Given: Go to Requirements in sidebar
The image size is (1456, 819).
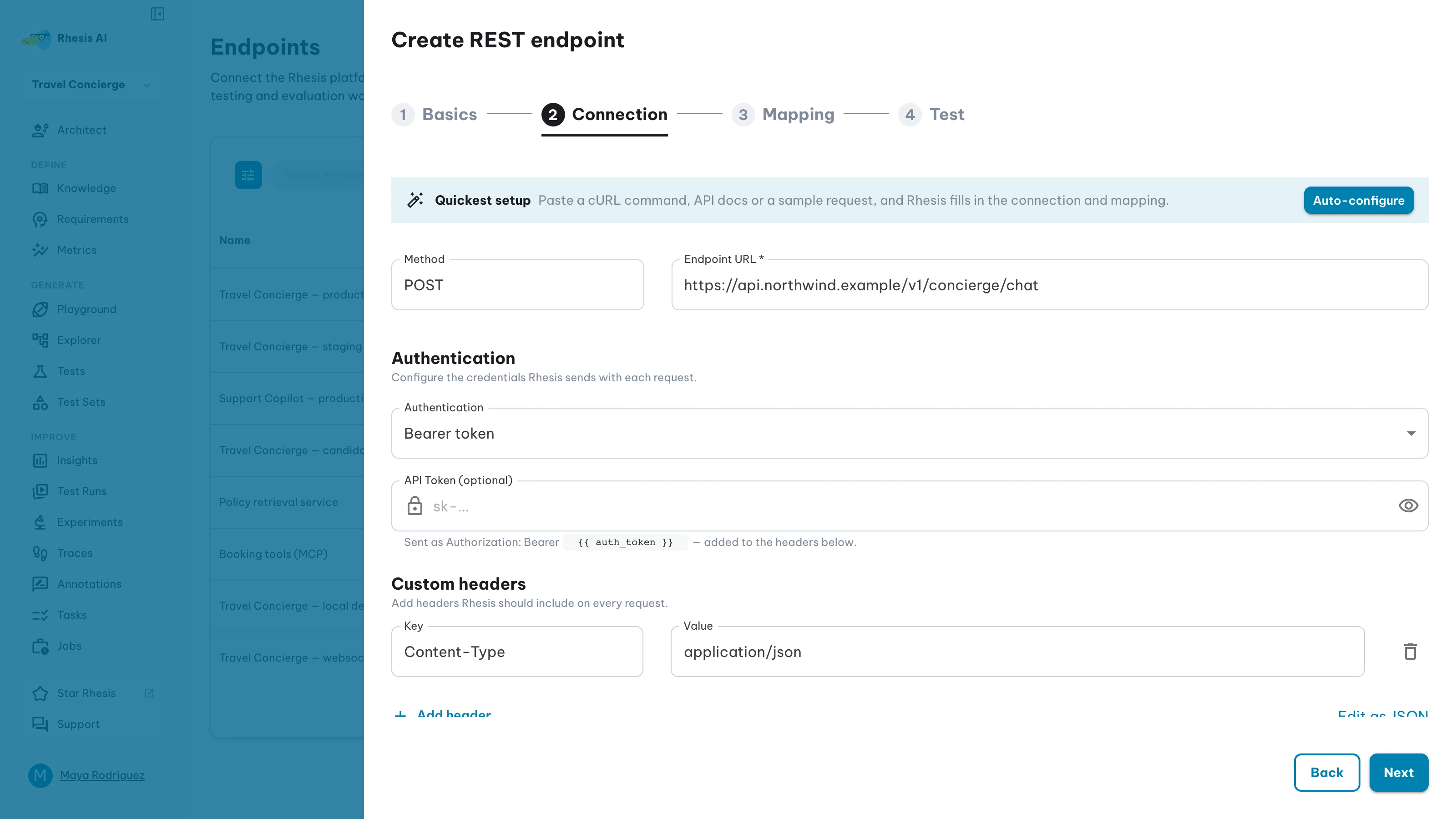Looking at the screenshot, I should click(93, 219).
